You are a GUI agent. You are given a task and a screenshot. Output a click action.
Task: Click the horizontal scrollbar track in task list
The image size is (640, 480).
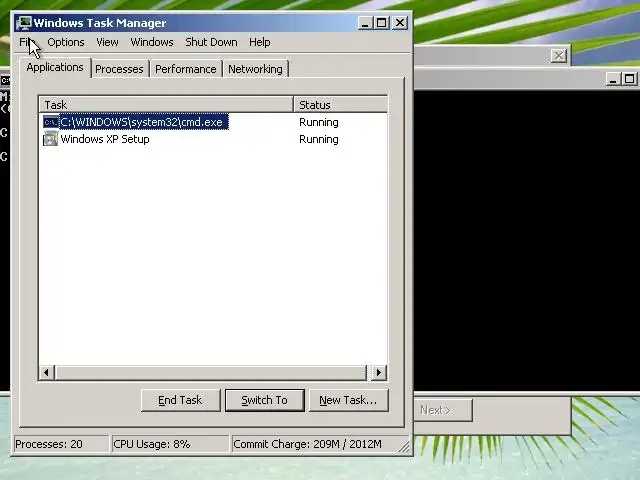coord(211,372)
